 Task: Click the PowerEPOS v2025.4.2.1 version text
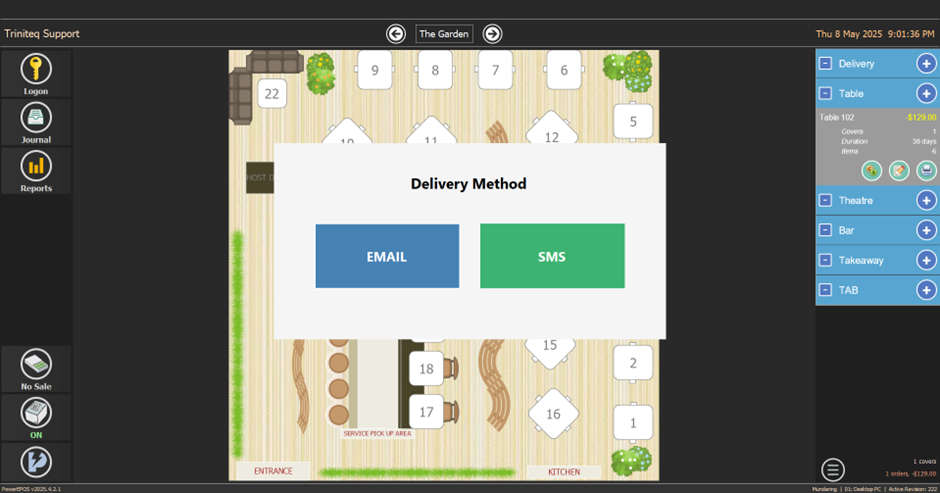(31, 489)
